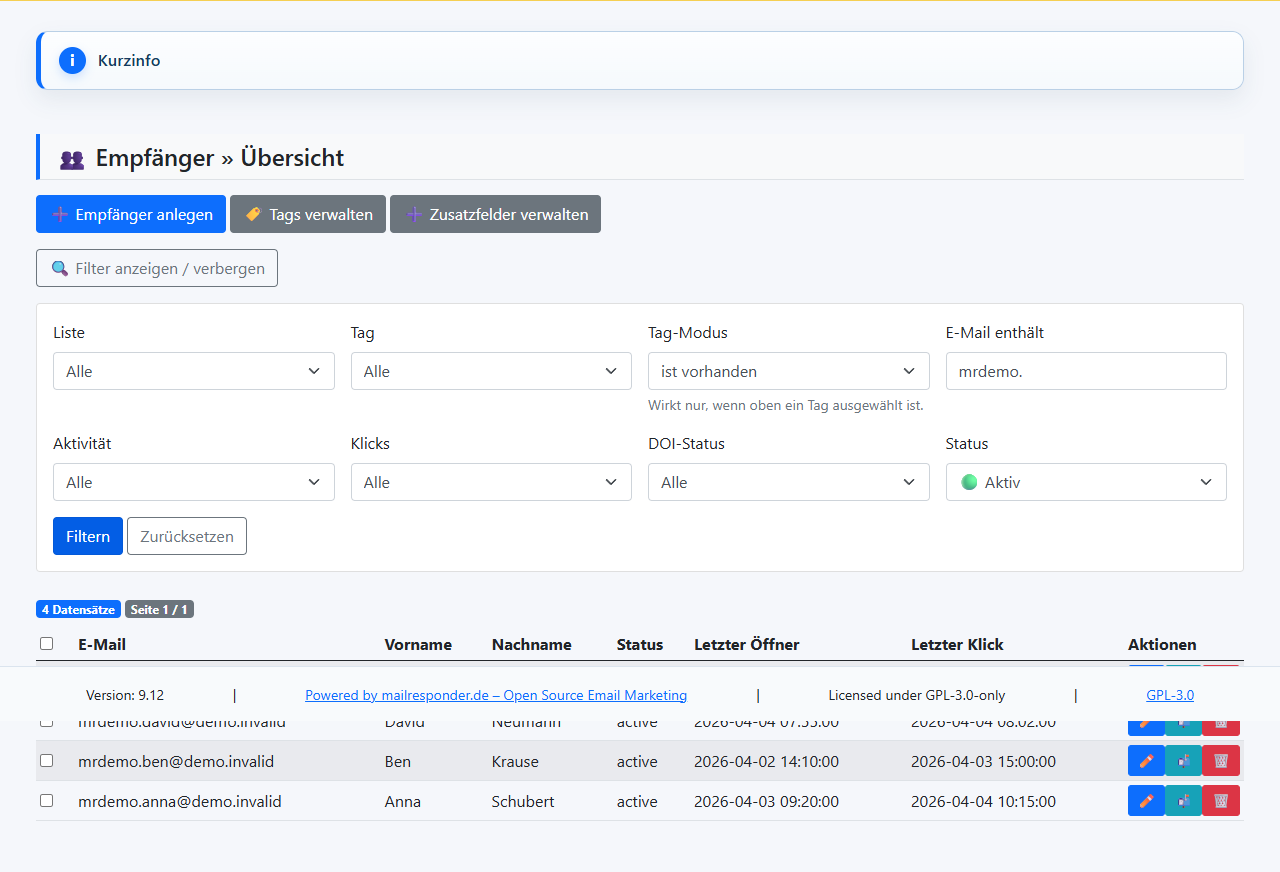This screenshot has height=872, width=1280.
Task: Focus the E-Mail enthält text field
Action: tap(1085, 371)
